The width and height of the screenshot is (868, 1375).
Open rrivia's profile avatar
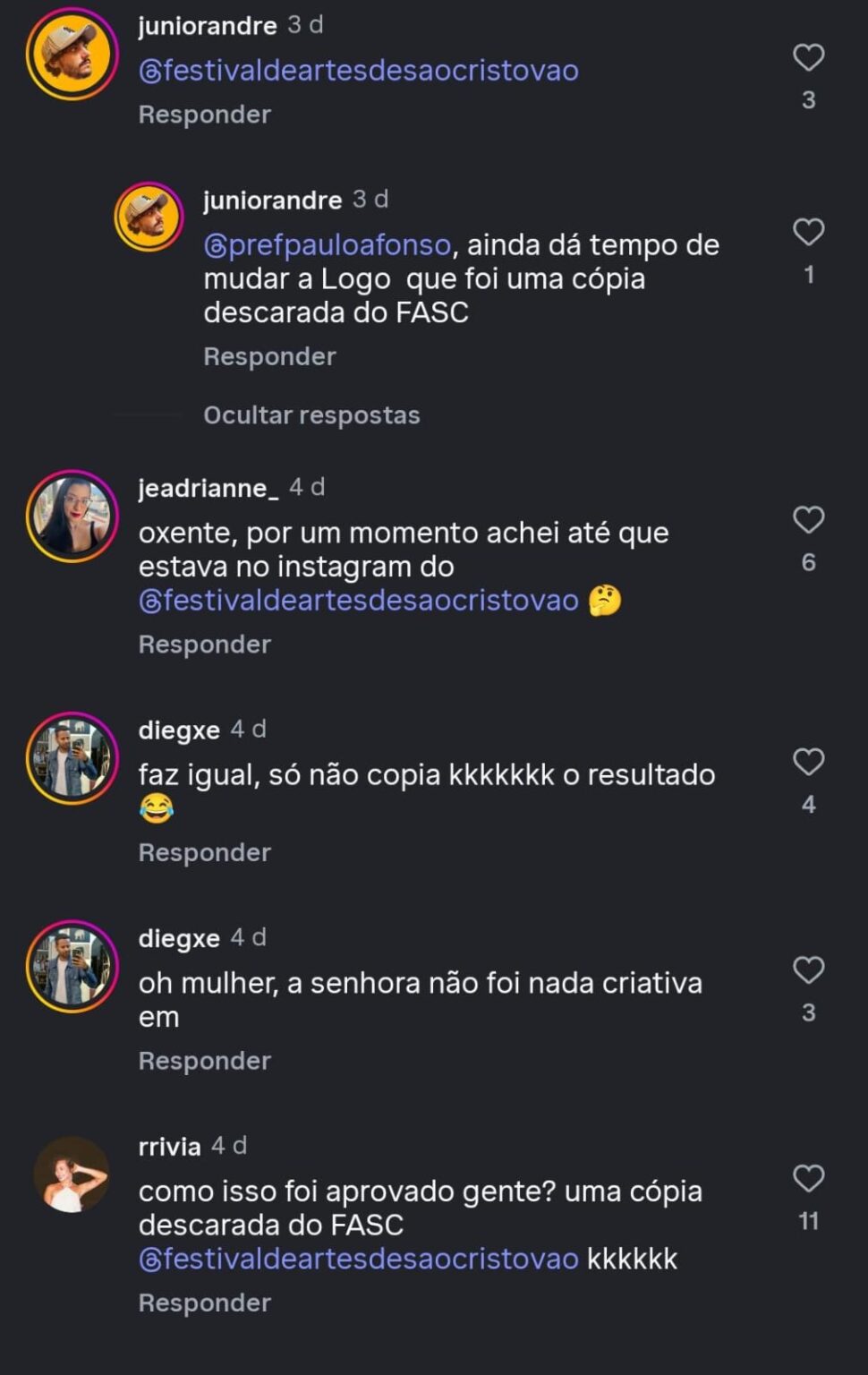click(x=72, y=1174)
